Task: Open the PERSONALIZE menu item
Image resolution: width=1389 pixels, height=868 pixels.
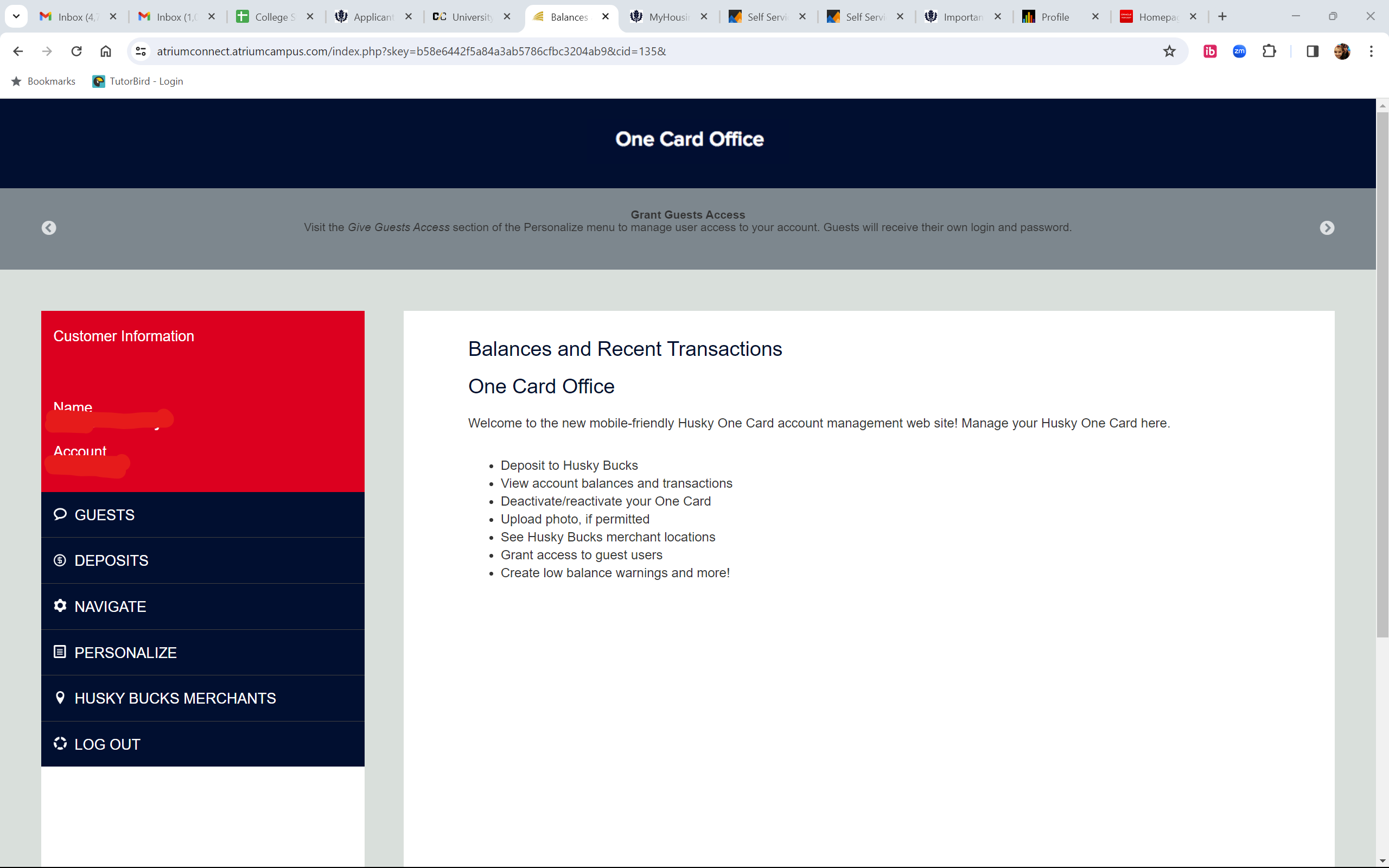Action: click(x=125, y=653)
